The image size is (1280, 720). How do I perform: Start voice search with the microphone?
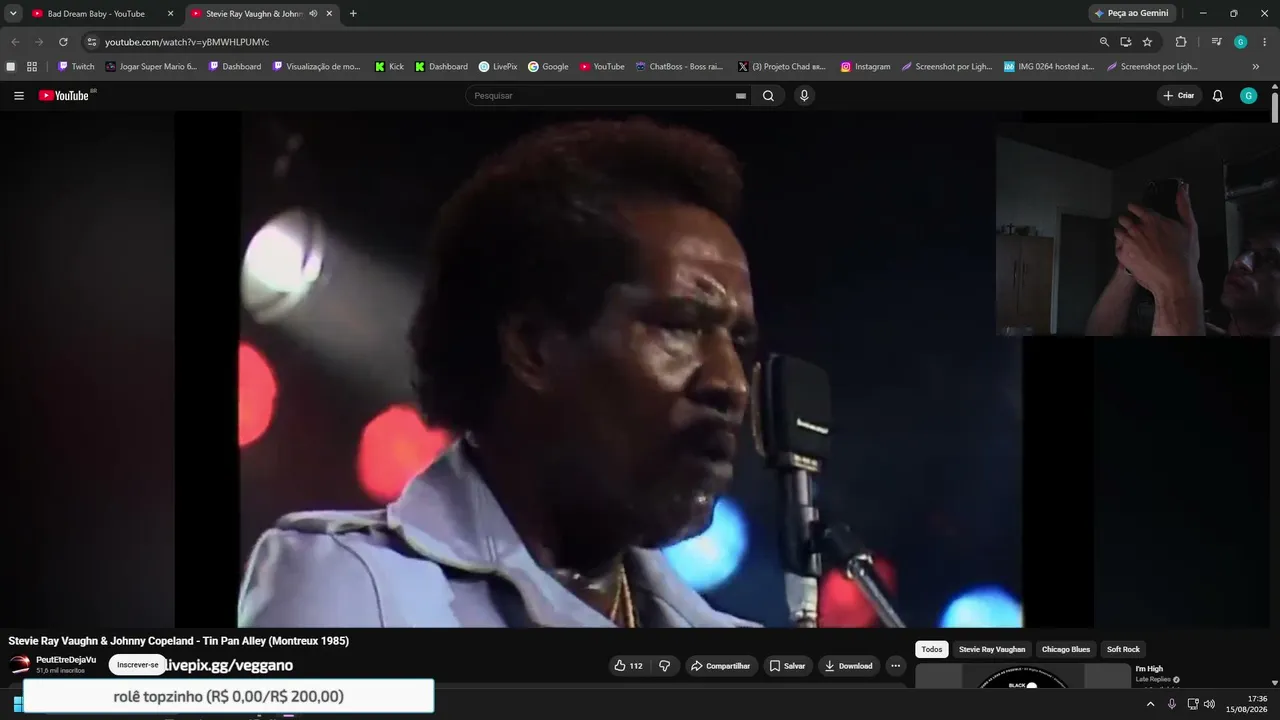[804, 96]
